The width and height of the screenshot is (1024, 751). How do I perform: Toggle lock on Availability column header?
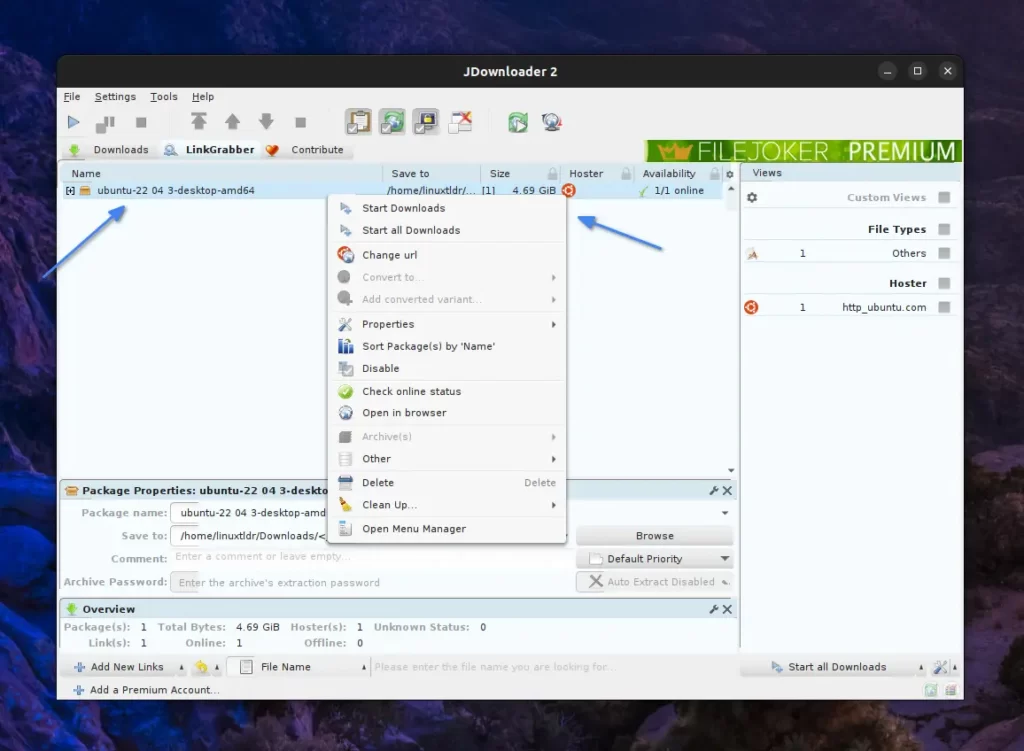[x=714, y=174]
